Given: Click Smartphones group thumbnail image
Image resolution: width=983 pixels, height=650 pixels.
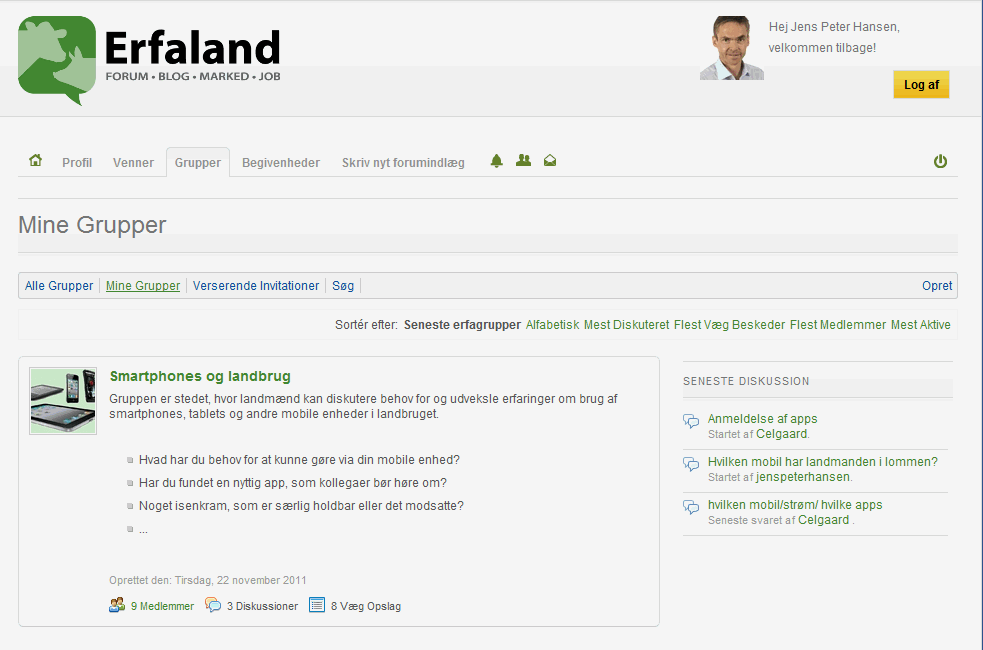Looking at the screenshot, I should tap(63, 401).
